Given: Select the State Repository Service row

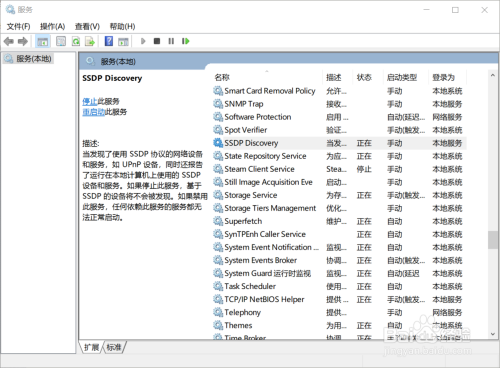Looking at the screenshot, I should point(339,156).
